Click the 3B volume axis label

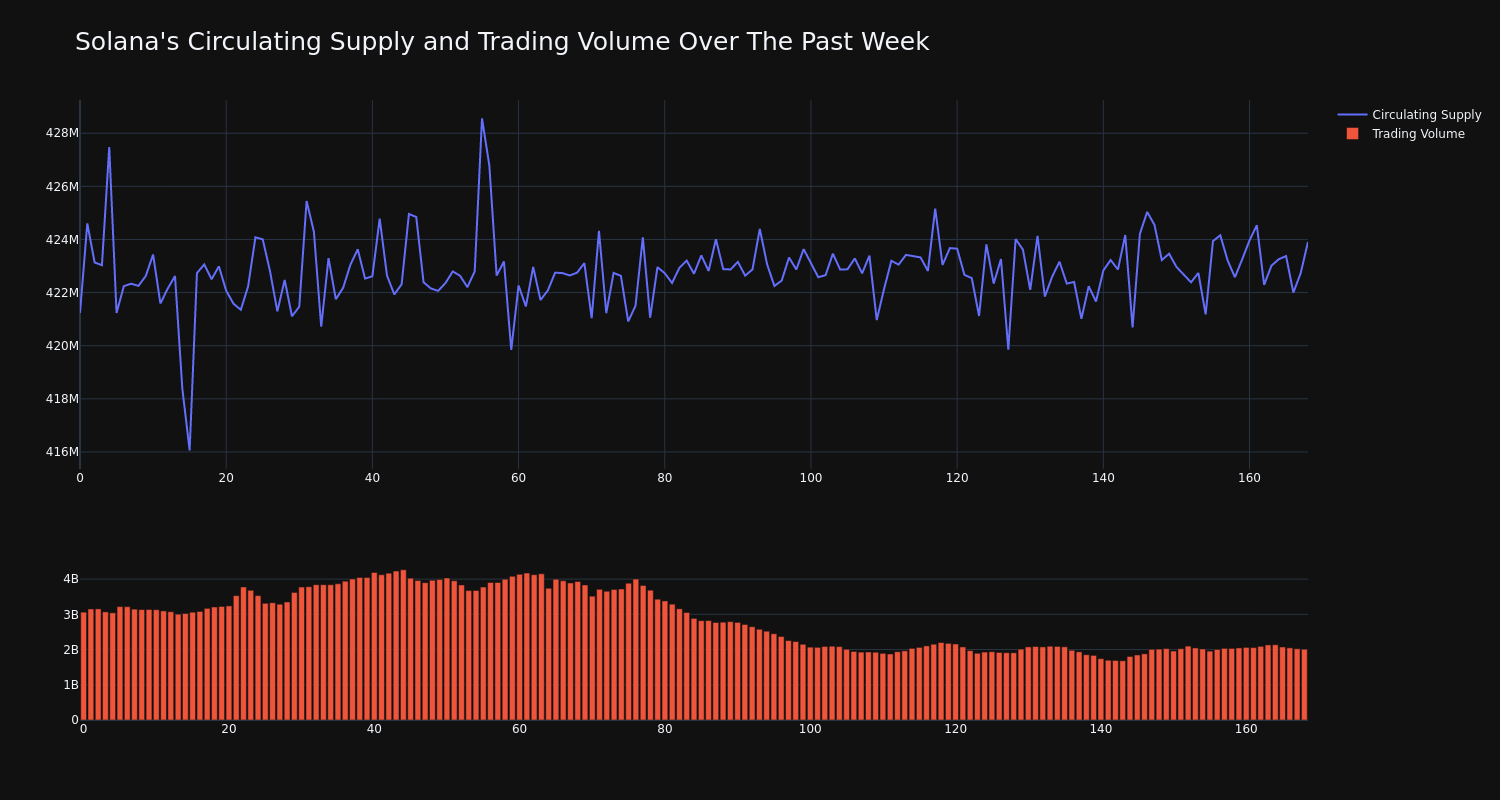pyautogui.click(x=70, y=614)
